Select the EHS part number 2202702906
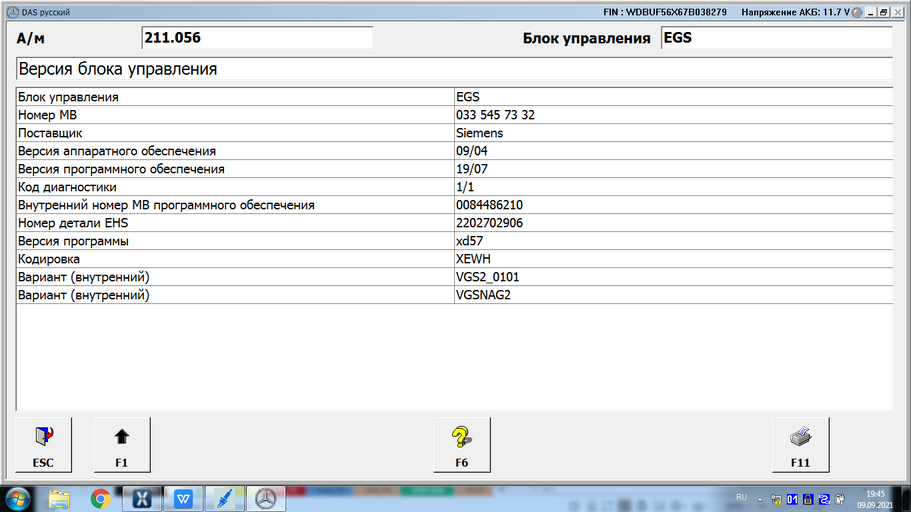 tap(489, 223)
